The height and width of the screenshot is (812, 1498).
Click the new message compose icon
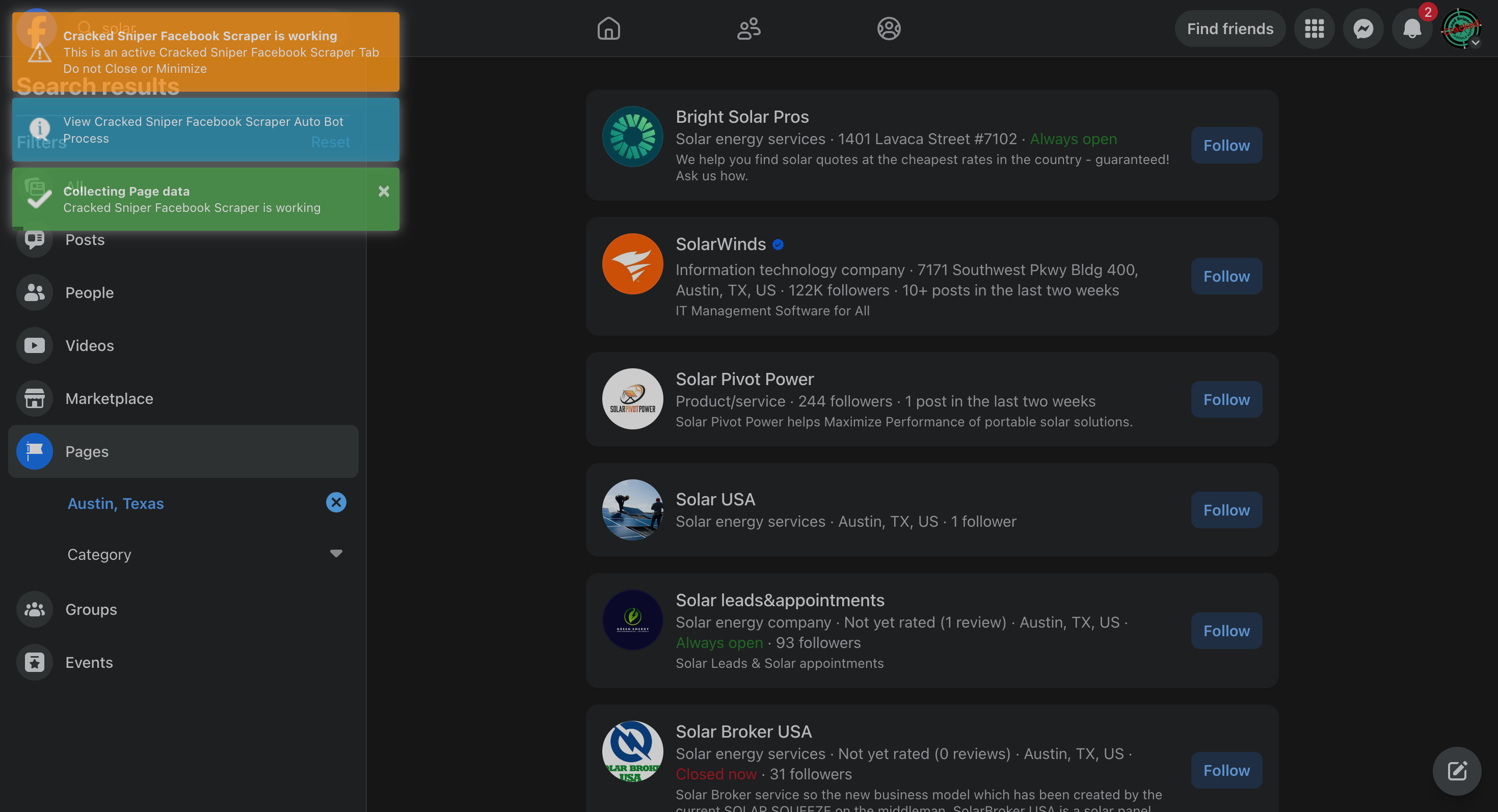point(1456,771)
